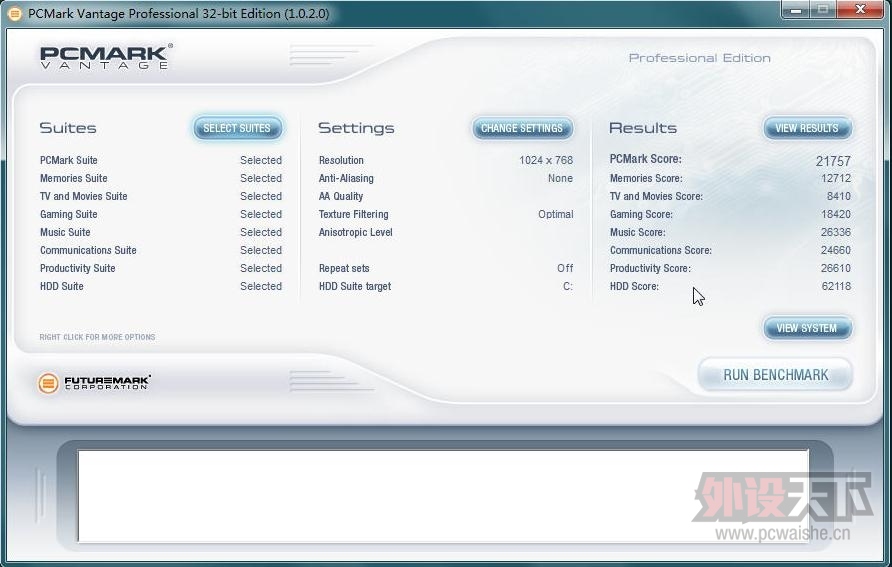
Task: Open the Select Suites dialog
Action: (x=237, y=128)
